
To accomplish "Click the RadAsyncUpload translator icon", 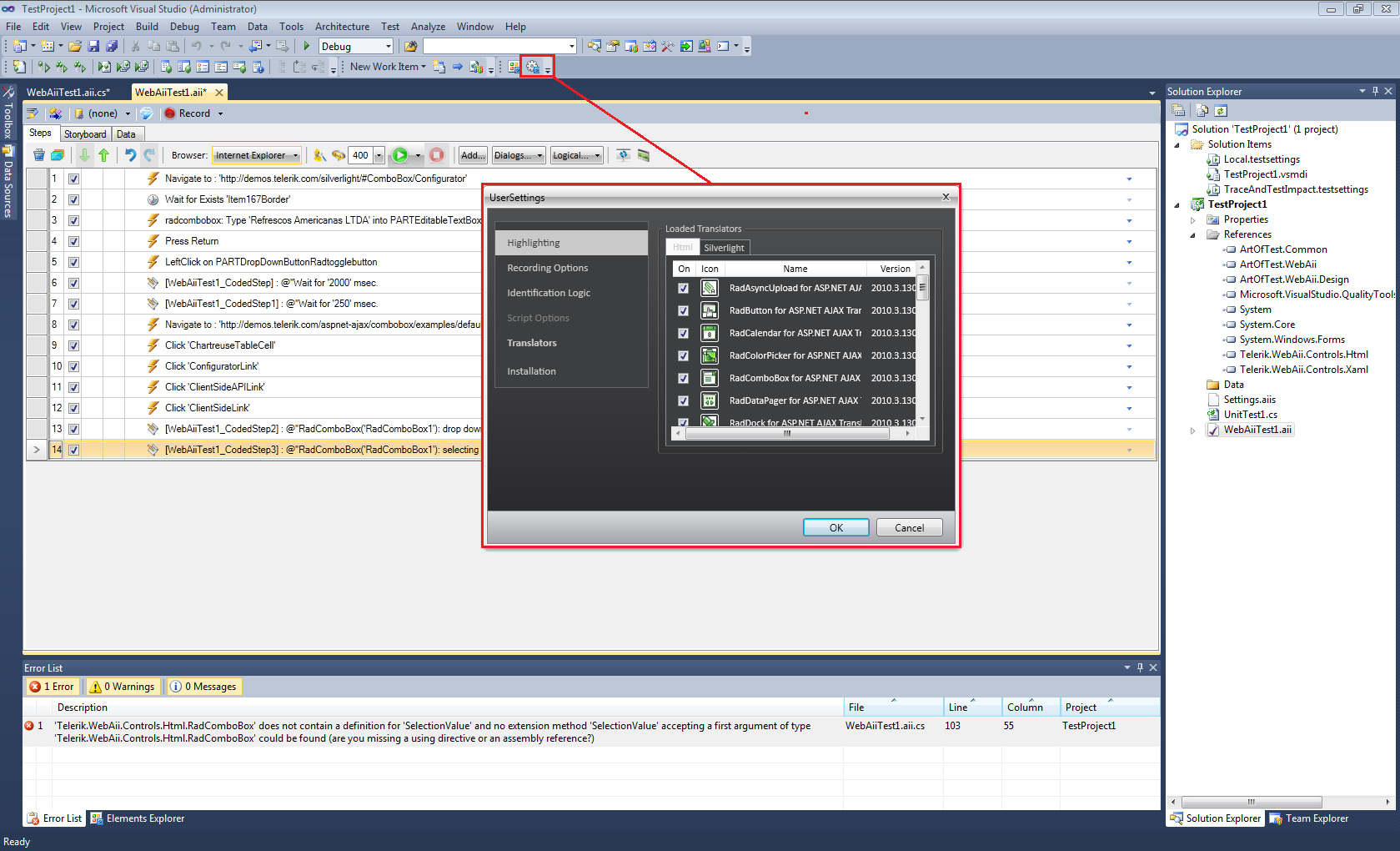I will 710,288.
